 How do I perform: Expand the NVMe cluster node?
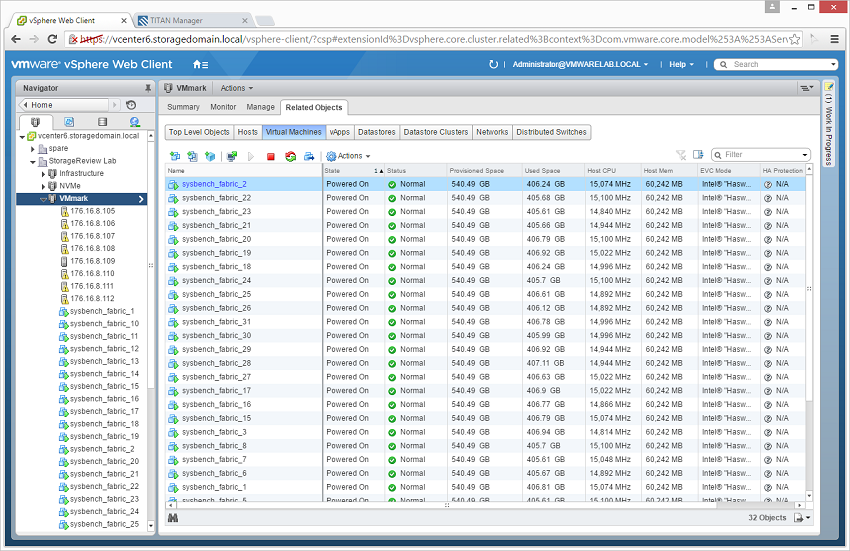43,187
